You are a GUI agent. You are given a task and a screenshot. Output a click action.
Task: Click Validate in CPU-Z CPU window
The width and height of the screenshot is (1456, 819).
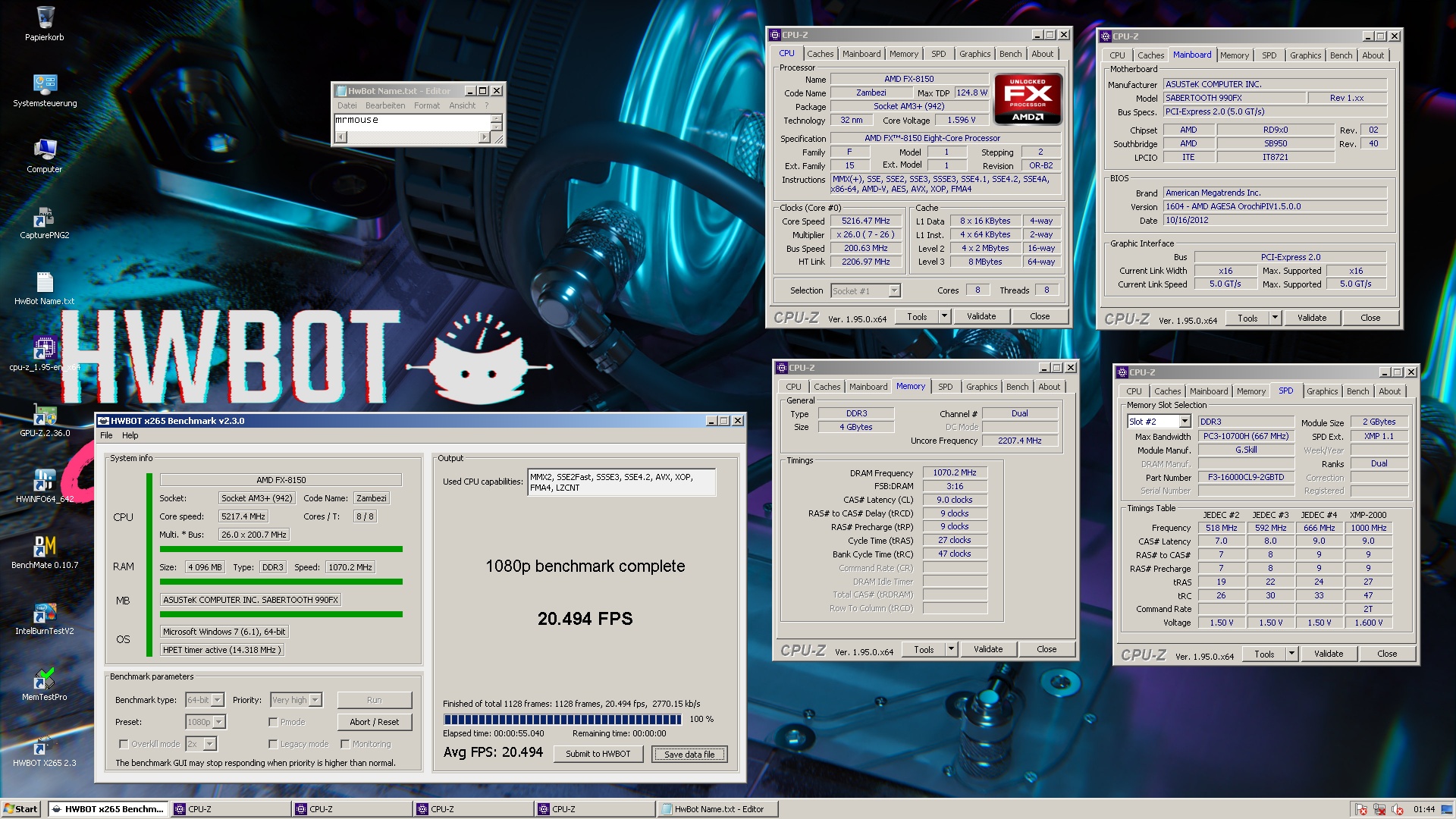(981, 316)
